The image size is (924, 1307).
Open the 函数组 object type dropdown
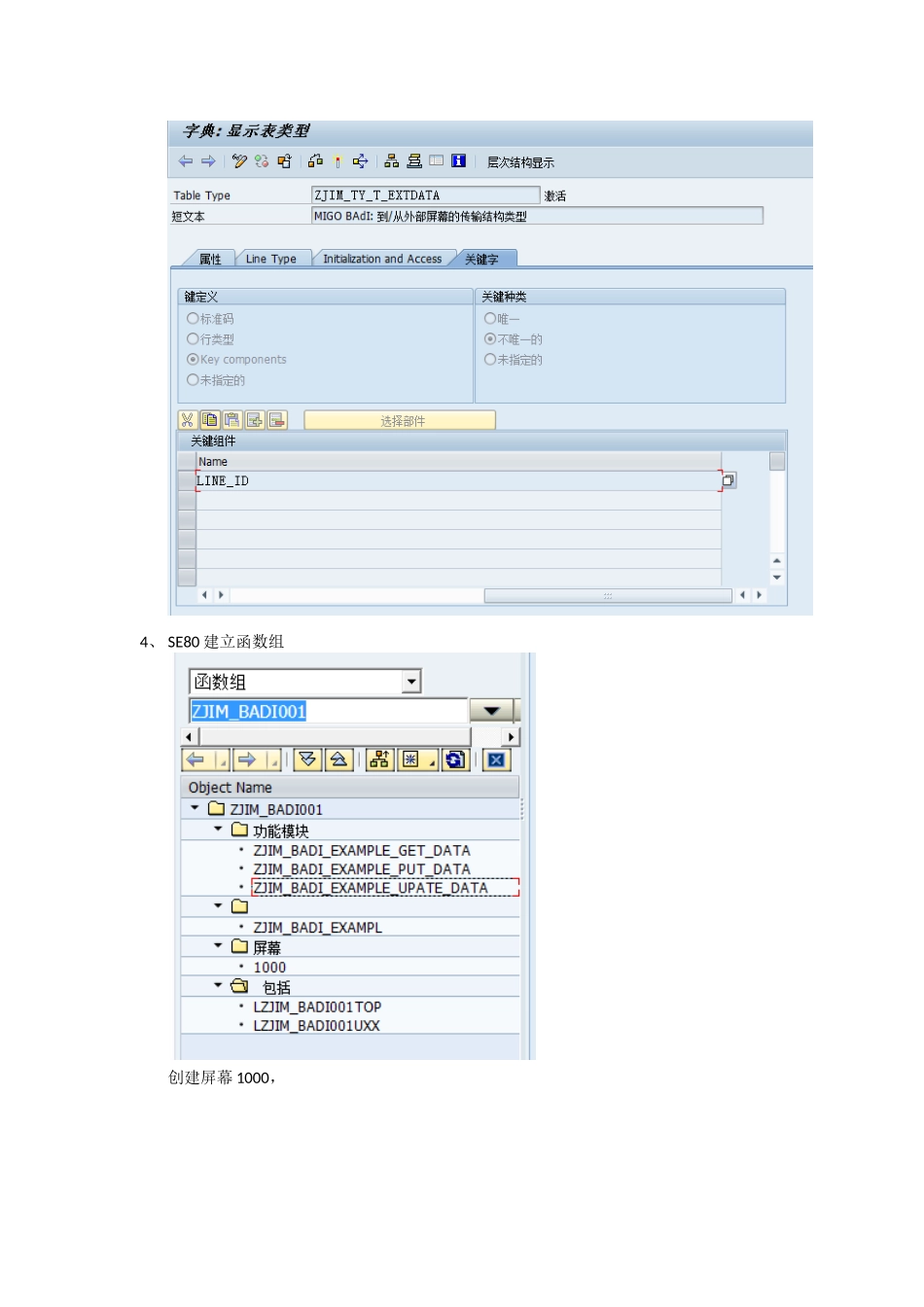point(411,682)
